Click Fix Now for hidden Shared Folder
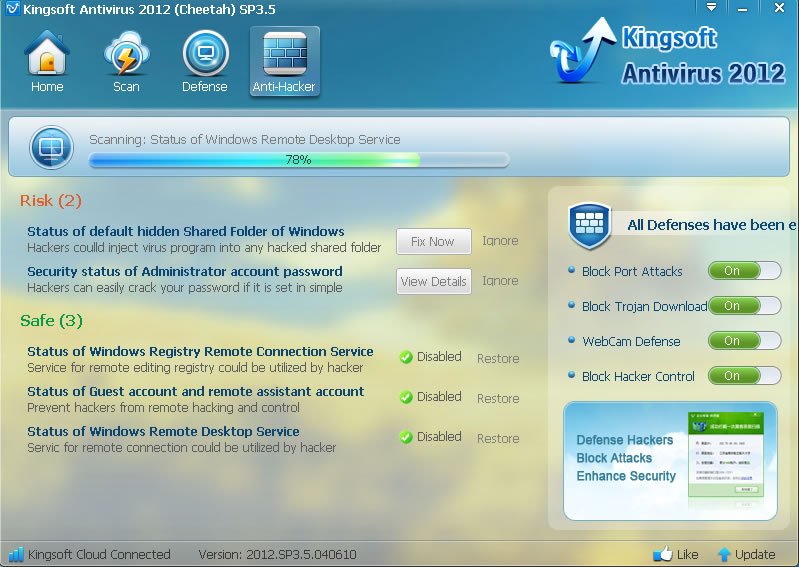The height and width of the screenshot is (567, 799). (434, 241)
